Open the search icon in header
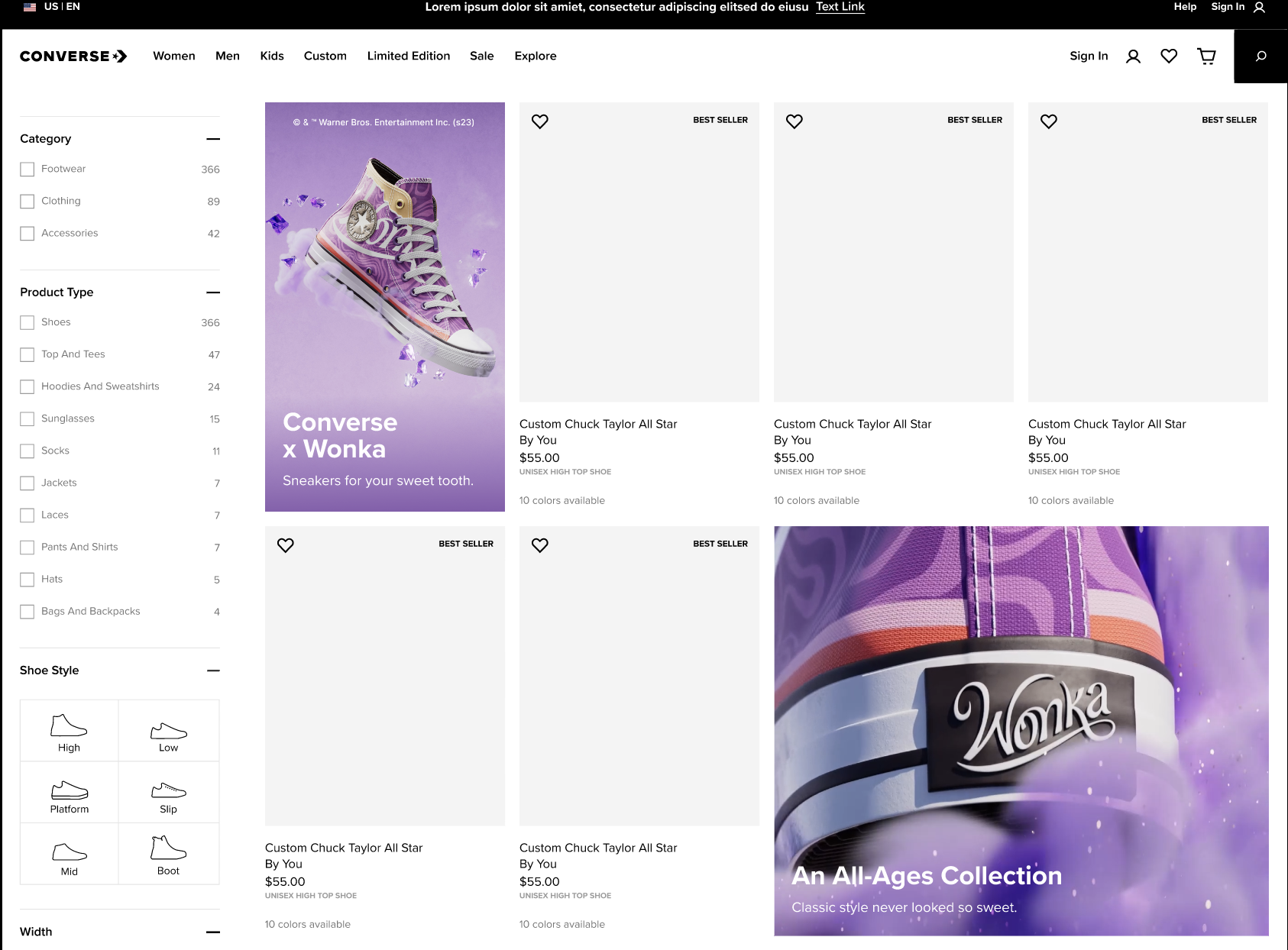1288x950 pixels. click(1260, 56)
